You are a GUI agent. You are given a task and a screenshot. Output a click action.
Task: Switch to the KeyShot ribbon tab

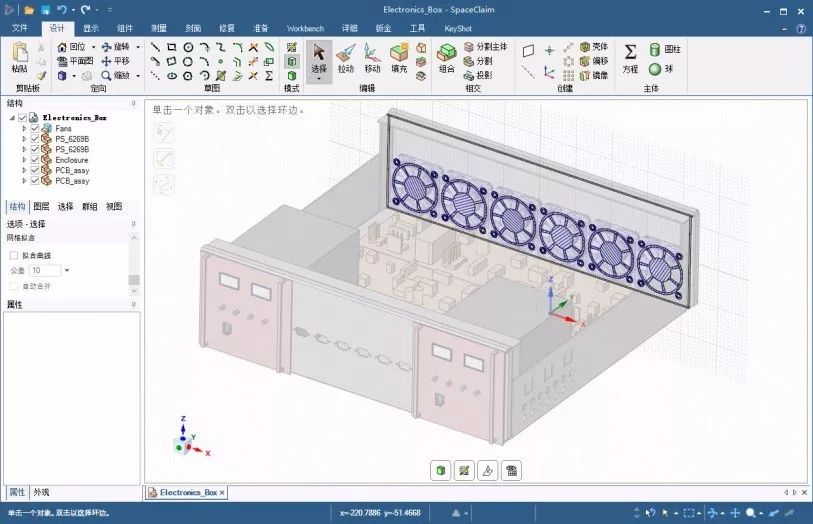[459, 28]
